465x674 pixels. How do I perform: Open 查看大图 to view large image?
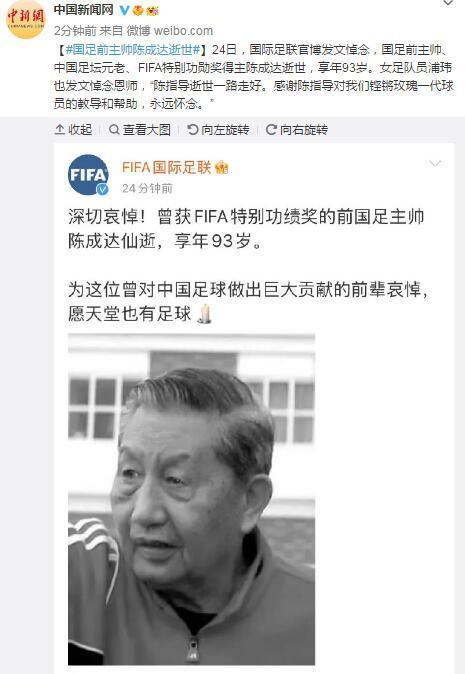[140, 129]
